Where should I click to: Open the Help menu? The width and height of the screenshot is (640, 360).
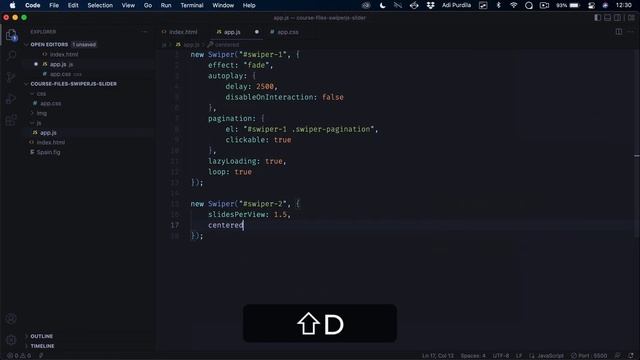[249, 5]
